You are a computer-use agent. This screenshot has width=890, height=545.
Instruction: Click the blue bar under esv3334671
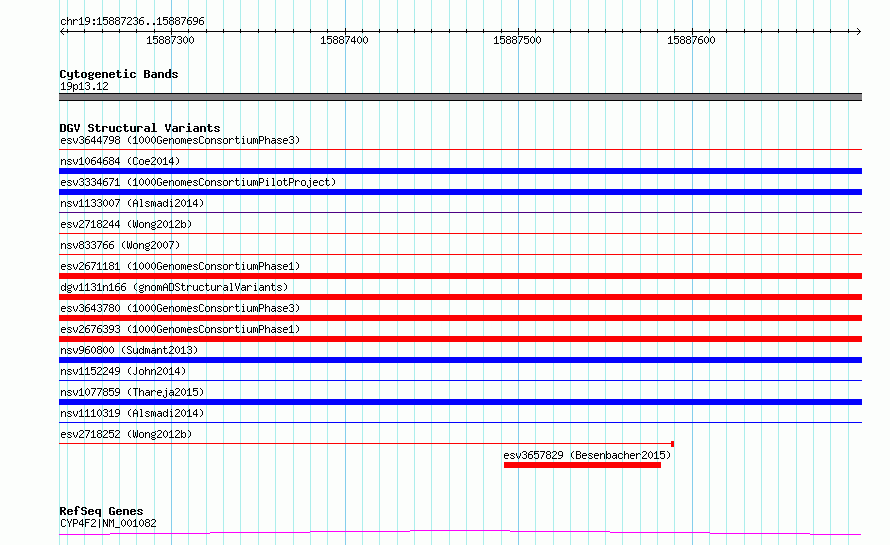[460, 192]
